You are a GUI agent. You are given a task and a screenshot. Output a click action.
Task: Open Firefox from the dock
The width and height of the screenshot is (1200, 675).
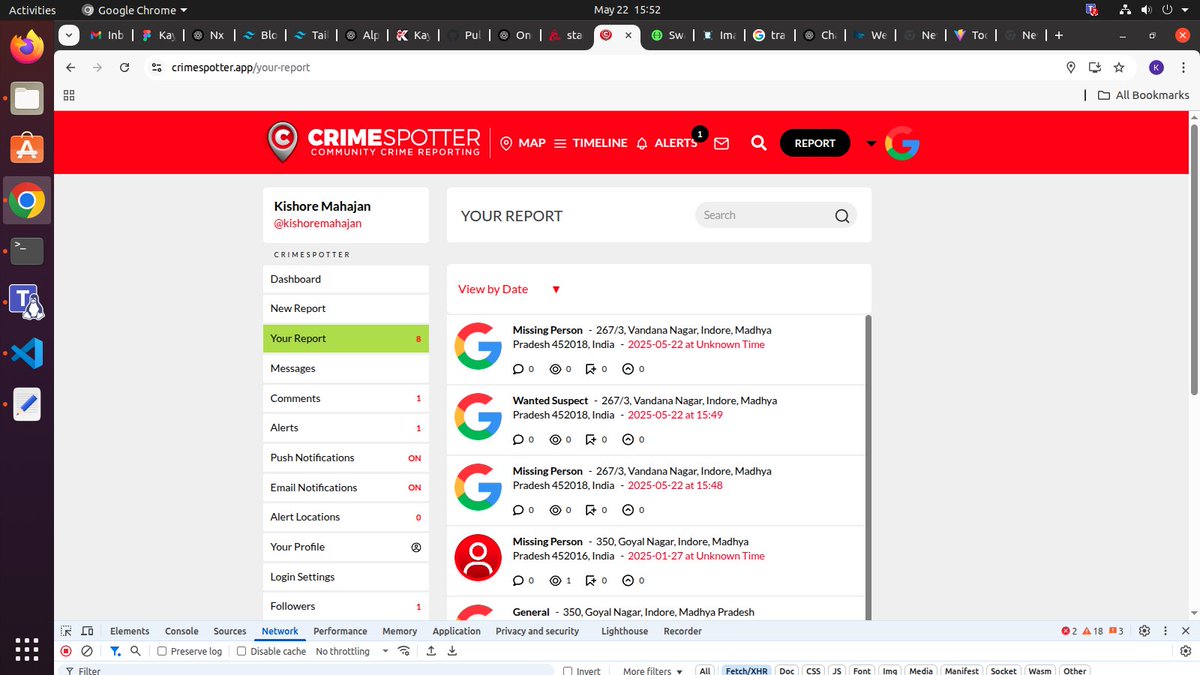coord(27,47)
